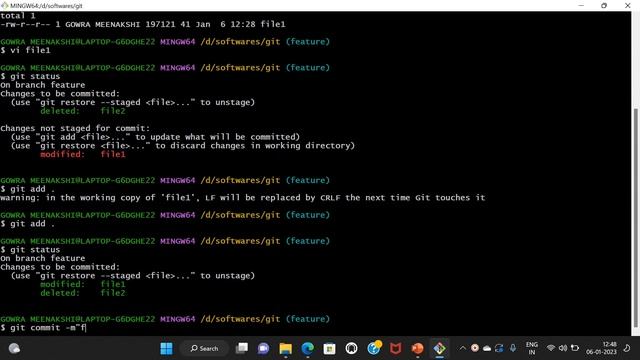Click the microphone tray icon
The image size is (640, 360).
point(513,348)
